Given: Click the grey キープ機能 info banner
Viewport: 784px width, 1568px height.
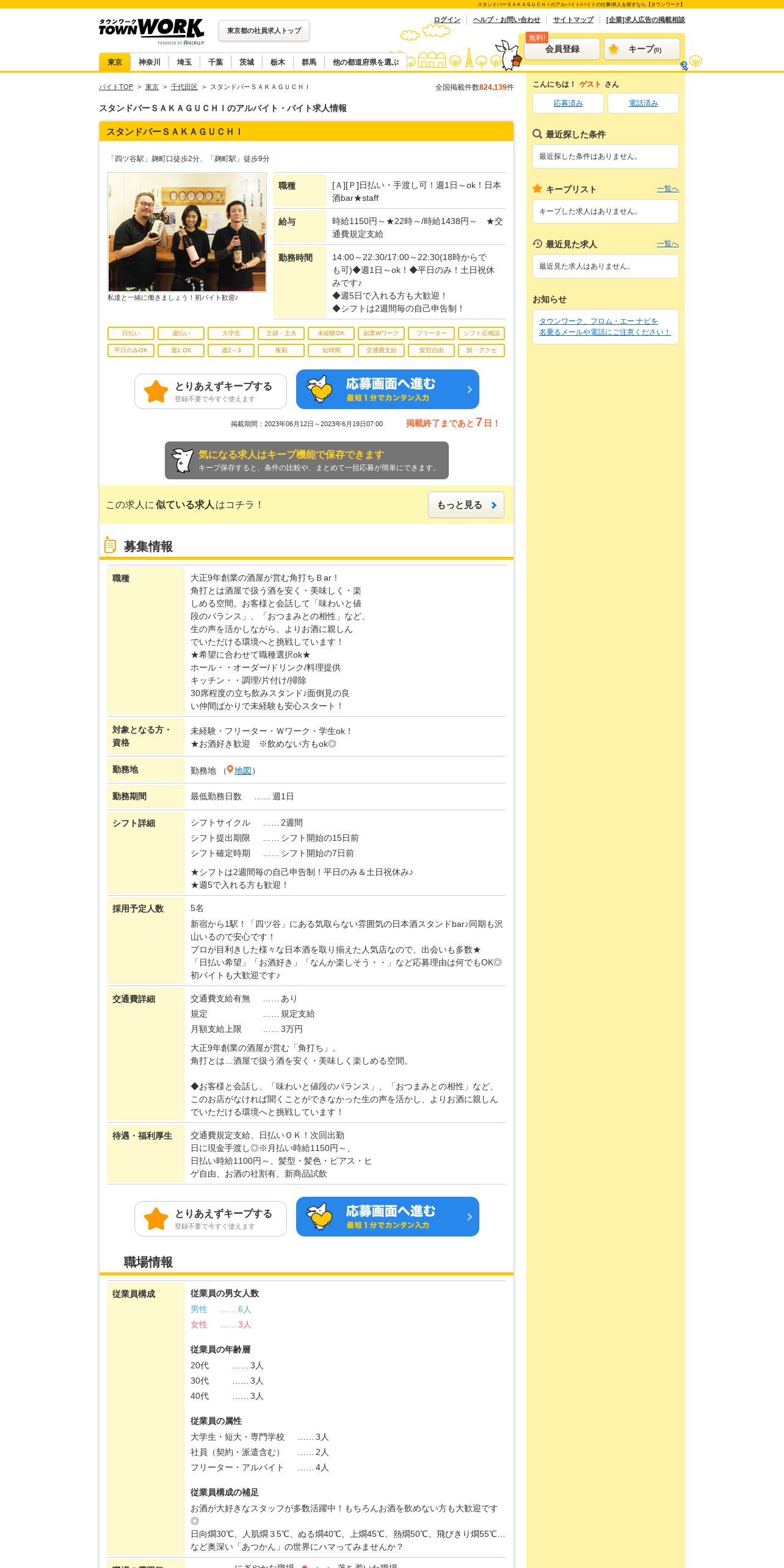Looking at the screenshot, I should coord(307,460).
